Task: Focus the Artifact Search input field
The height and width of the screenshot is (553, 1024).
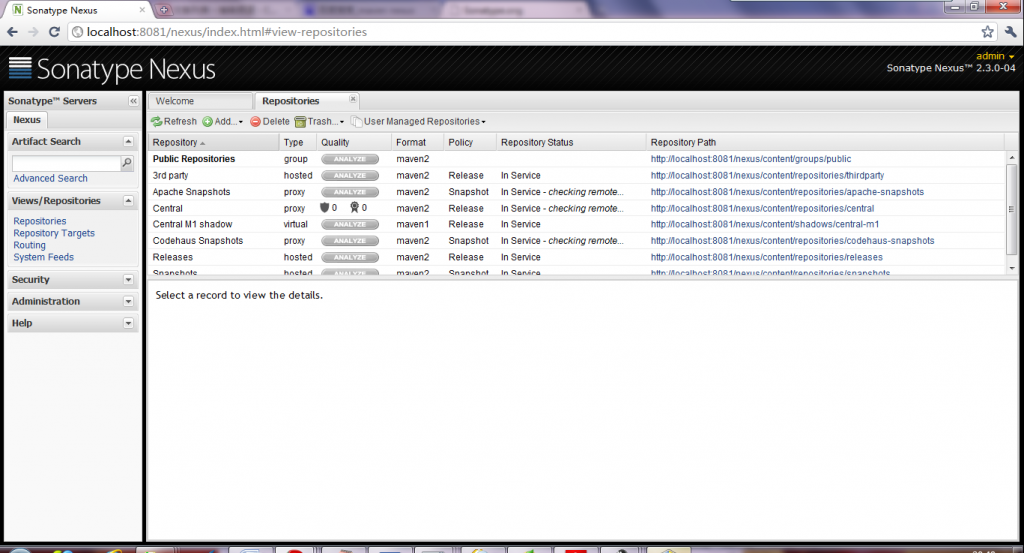Action: [67, 163]
